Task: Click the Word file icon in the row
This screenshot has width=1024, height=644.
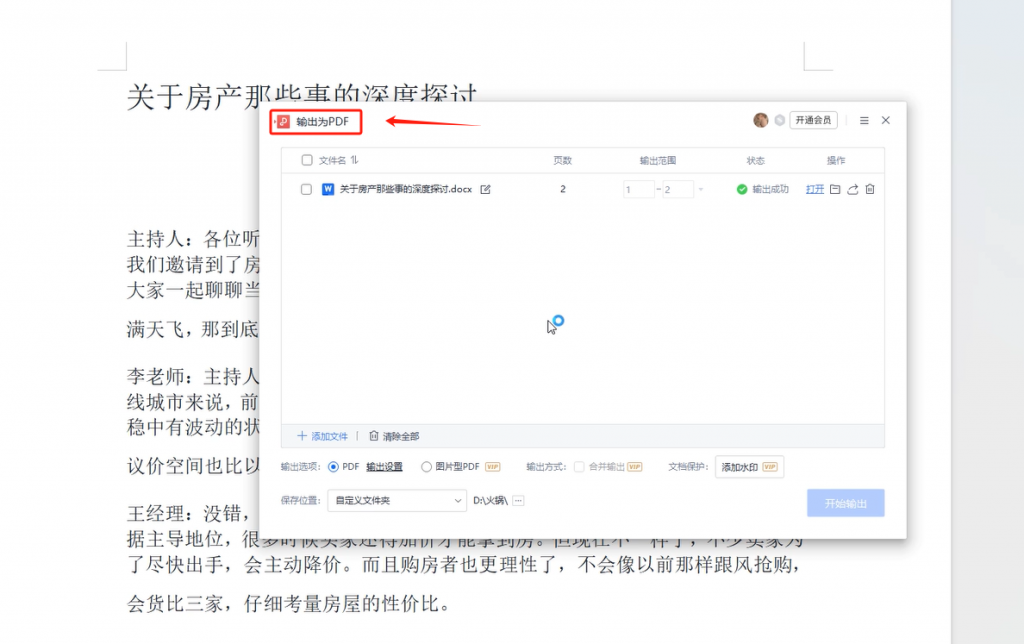Action: 328,189
